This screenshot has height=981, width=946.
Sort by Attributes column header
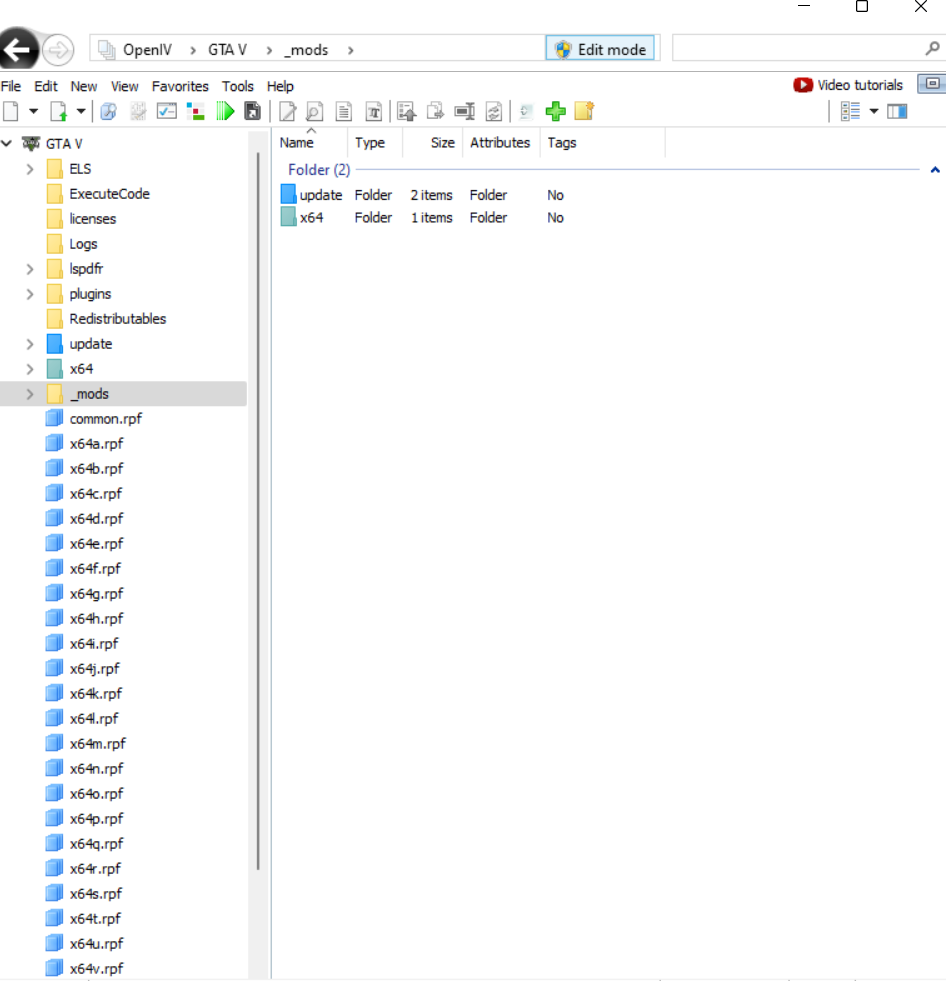(501, 143)
